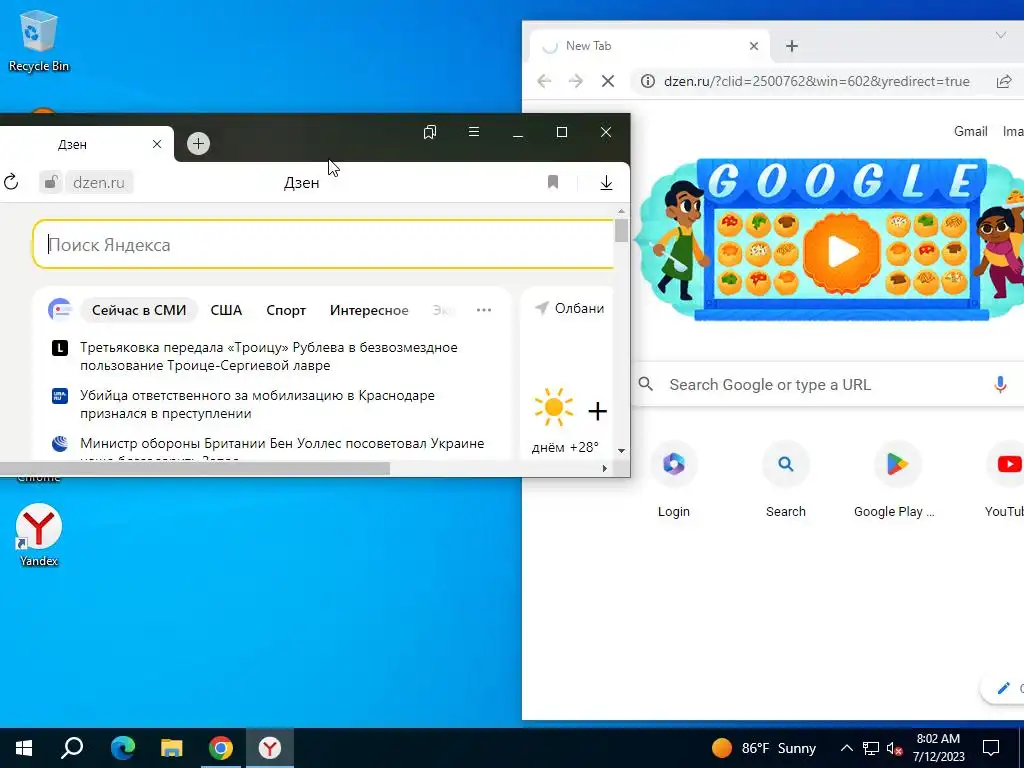Switch to Yandex browser on the taskbar

(270, 748)
